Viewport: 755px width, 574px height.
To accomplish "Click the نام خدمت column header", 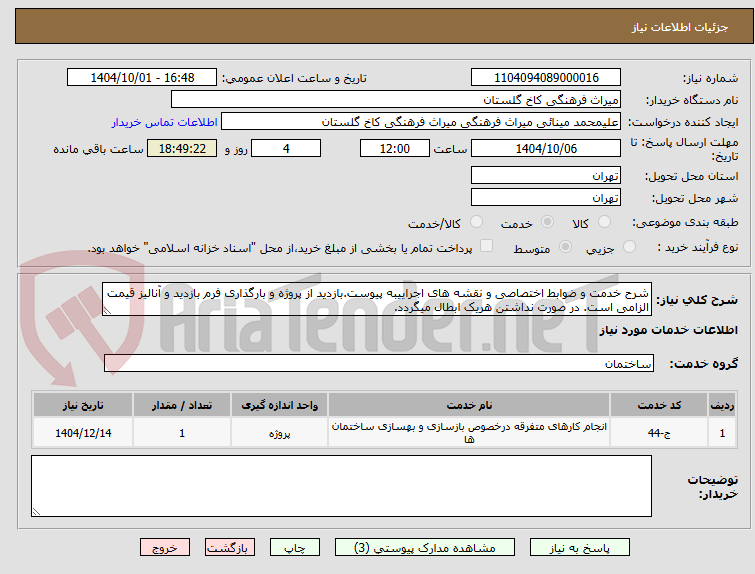I will (x=469, y=405).
